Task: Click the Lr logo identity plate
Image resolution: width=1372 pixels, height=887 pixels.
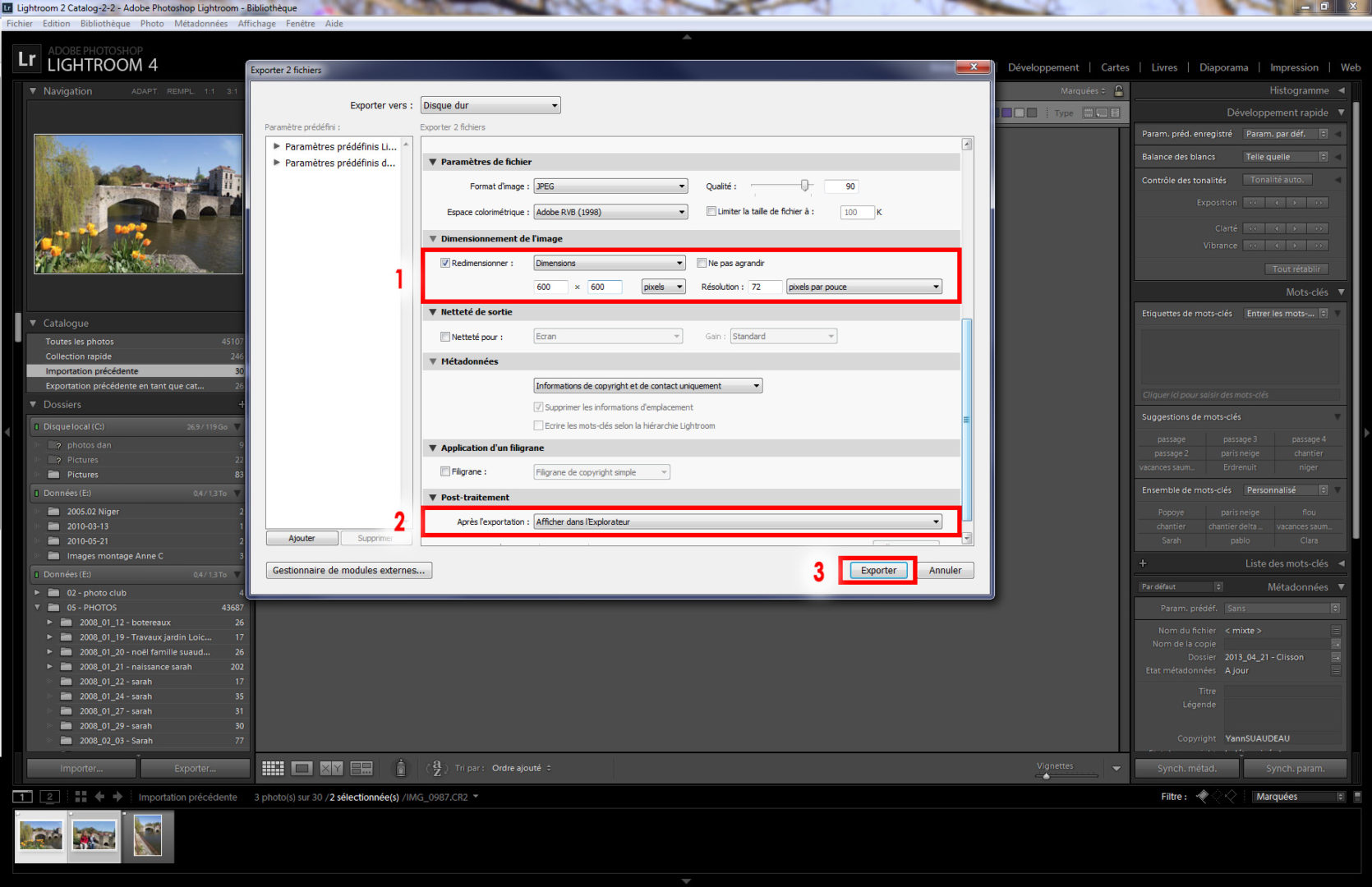Action: (27, 59)
